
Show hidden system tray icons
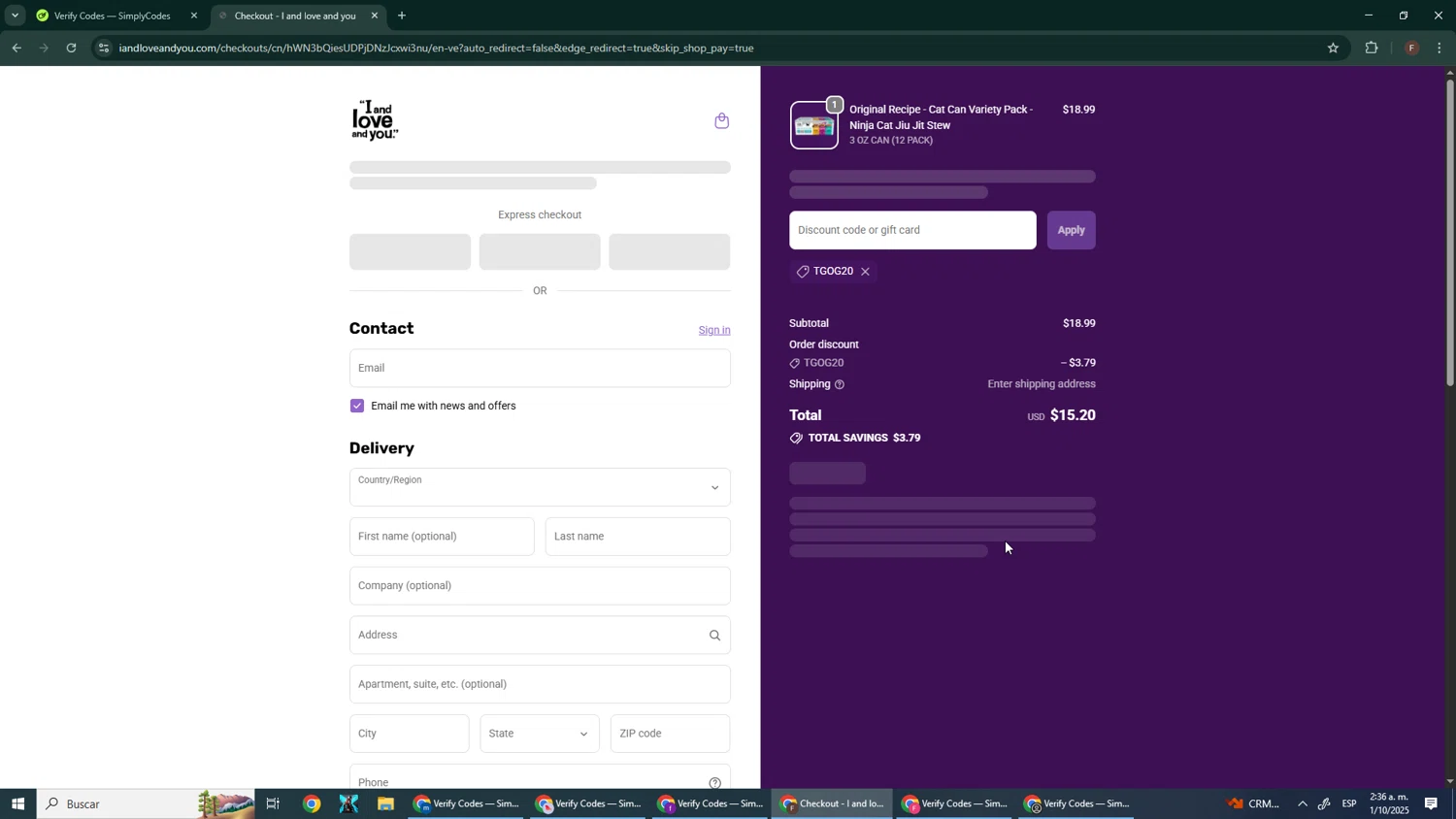[x=1302, y=804]
